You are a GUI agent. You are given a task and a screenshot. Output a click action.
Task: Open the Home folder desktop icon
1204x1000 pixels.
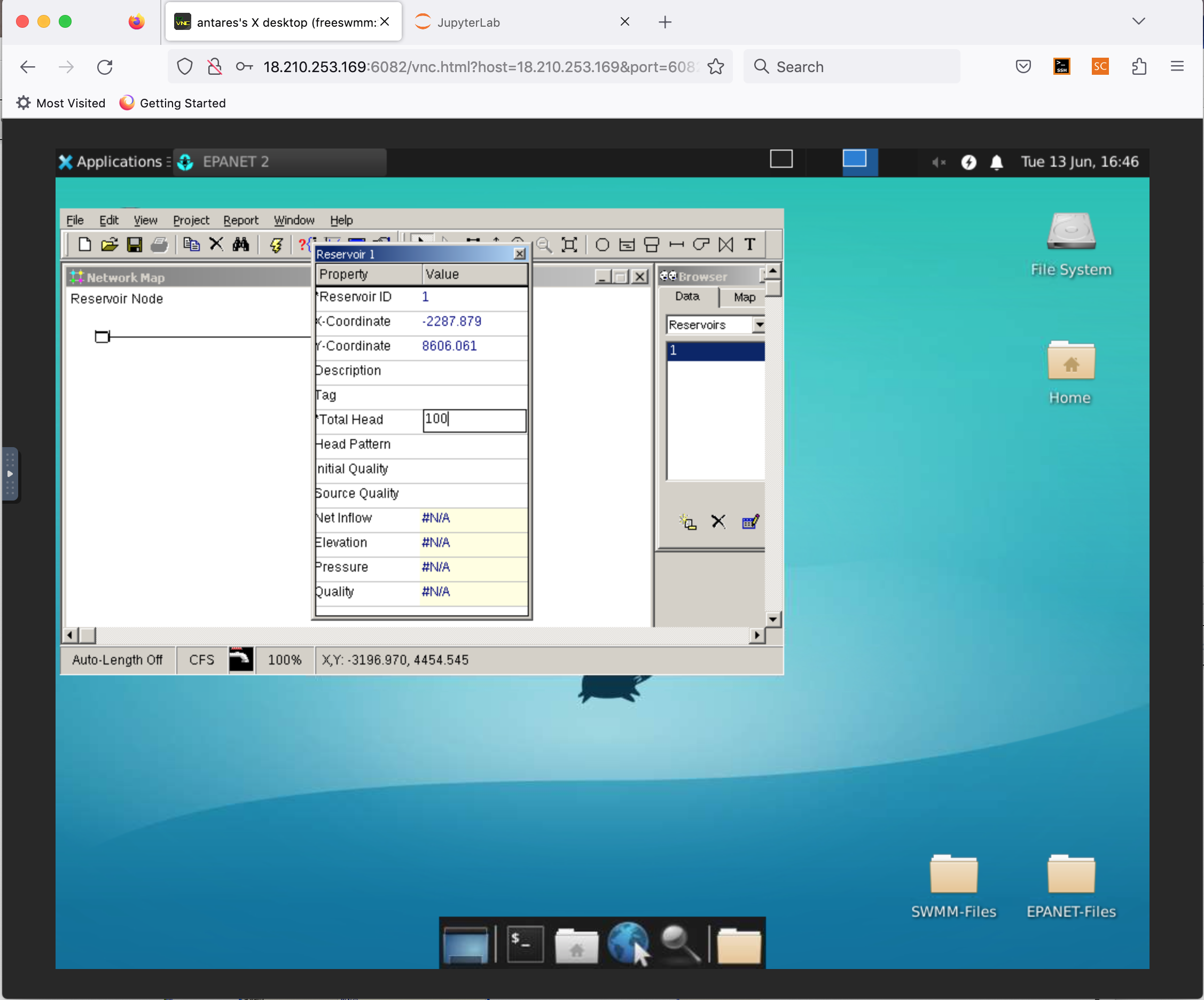pos(1070,373)
